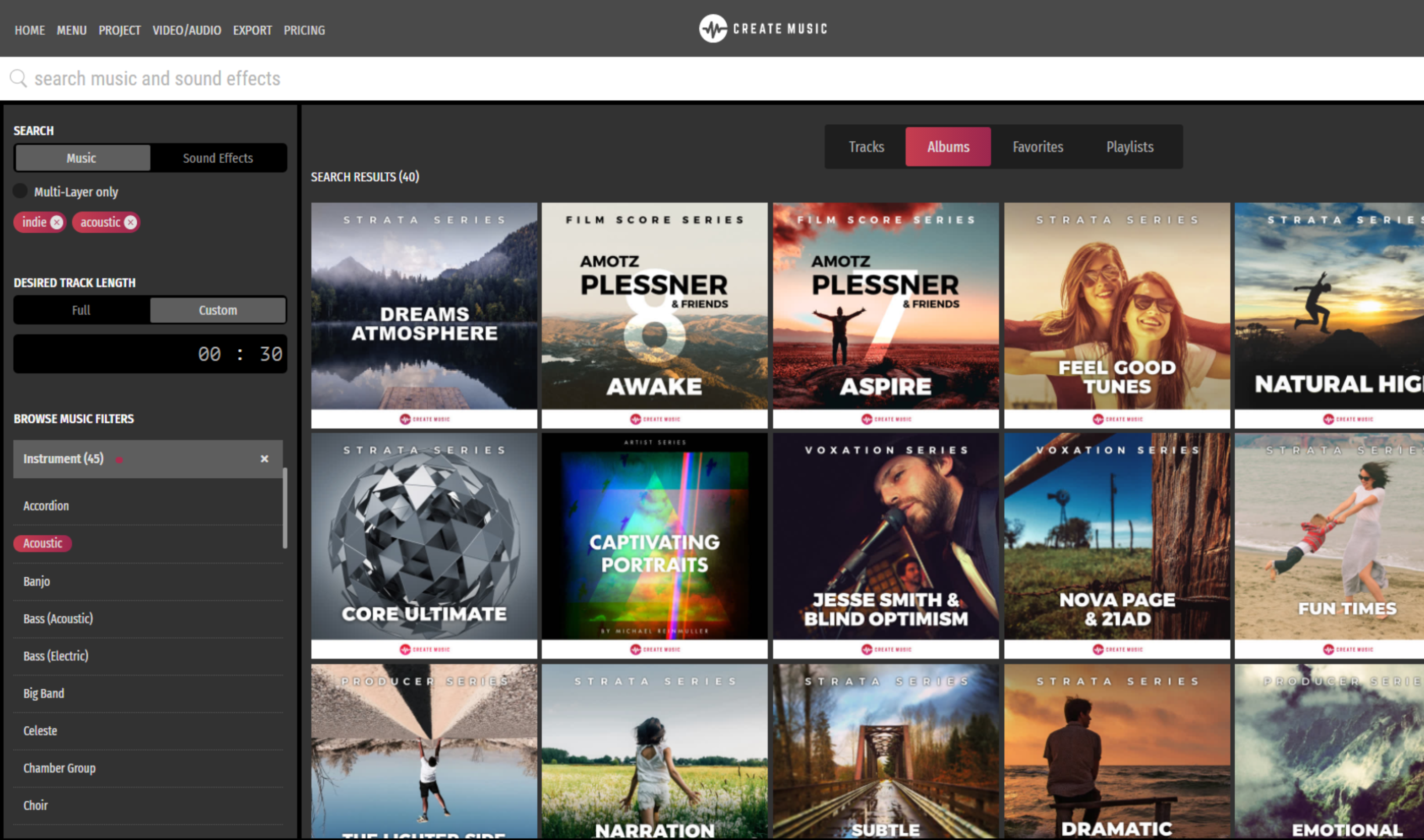
Task: Select the Celeste instrument filter
Action: pyautogui.click(x=148, y=731)
